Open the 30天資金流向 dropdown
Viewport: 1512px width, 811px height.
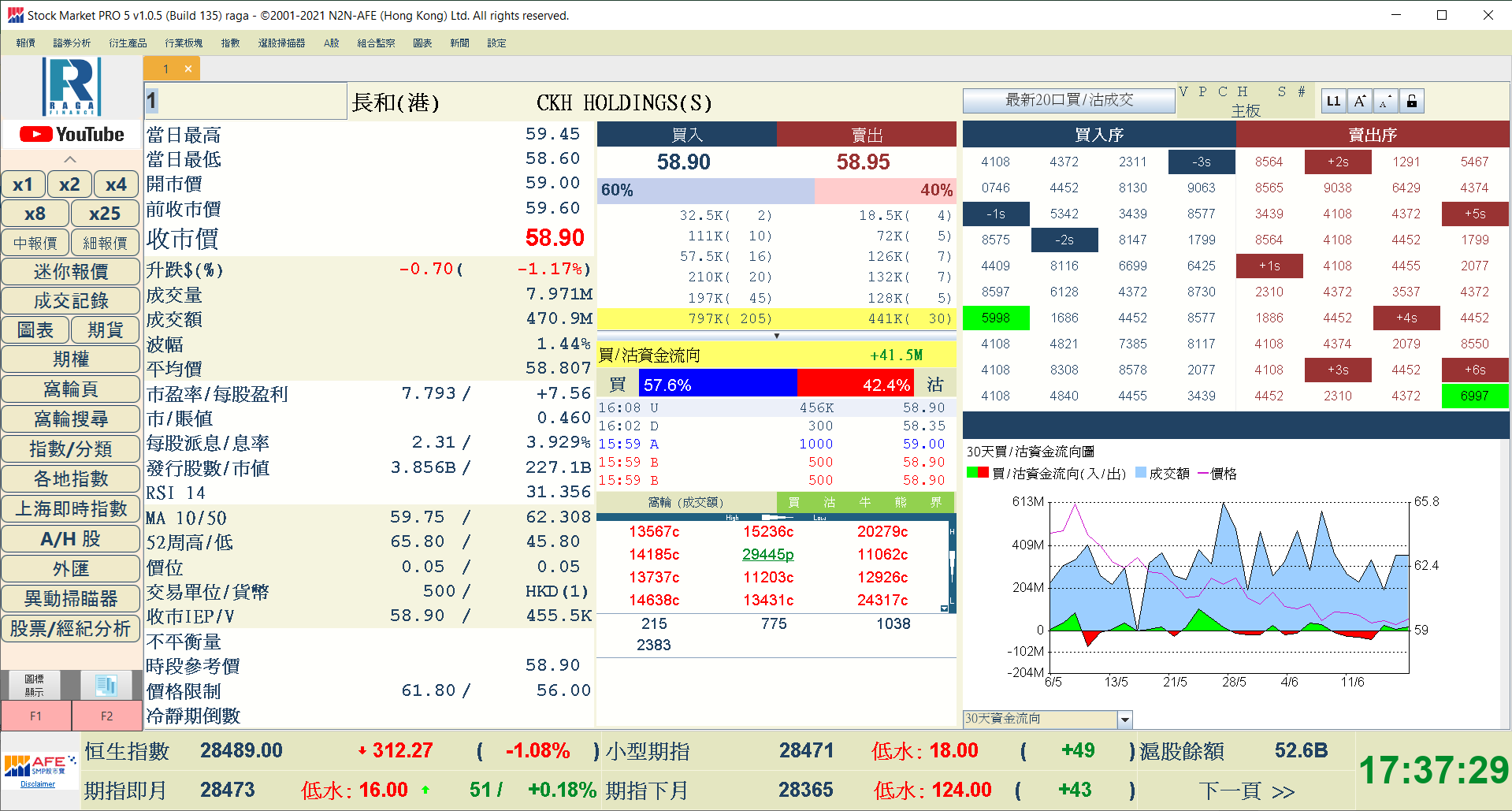(1125, 719)
